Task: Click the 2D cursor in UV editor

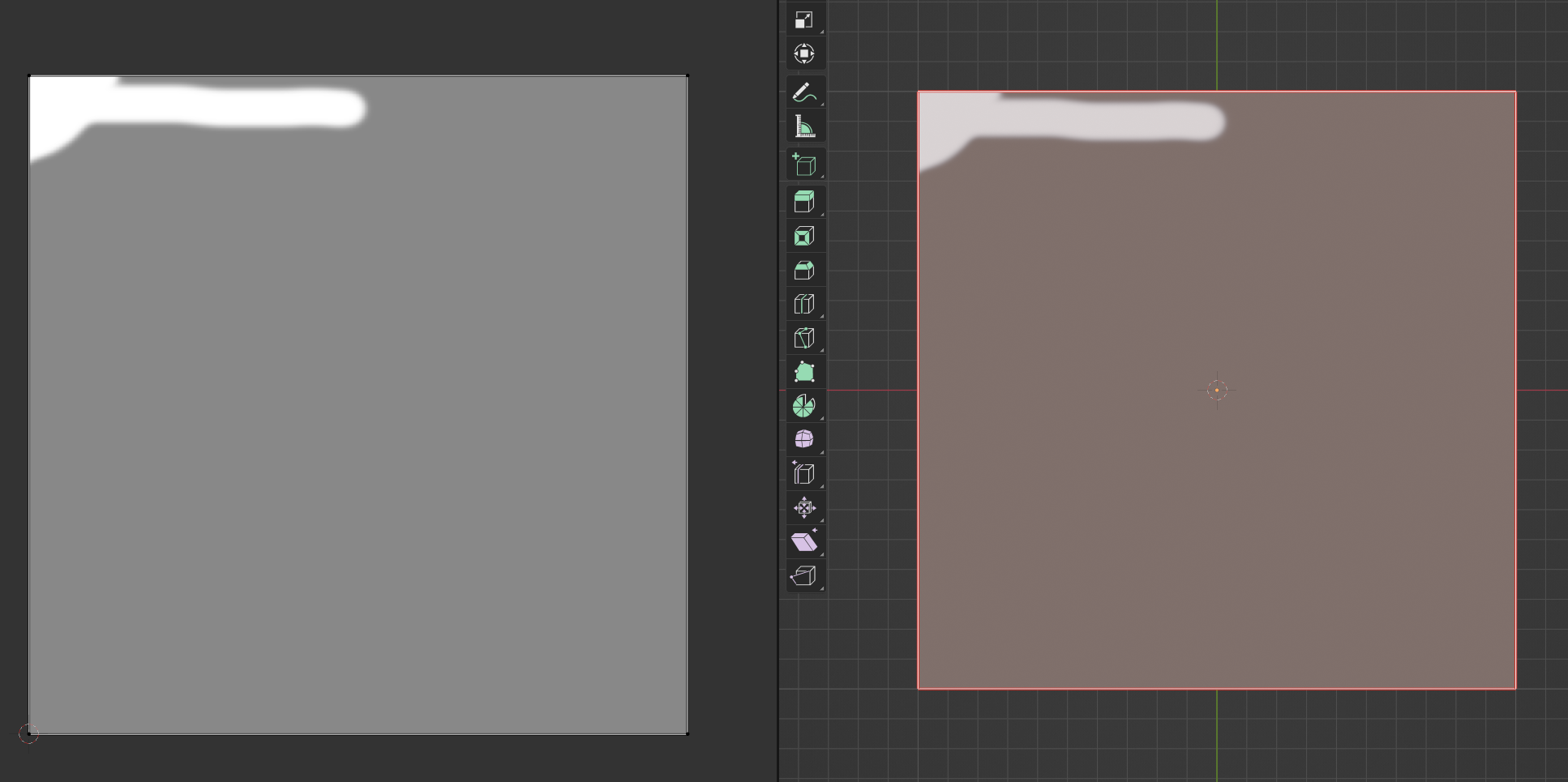Action: tap(28, 734)
